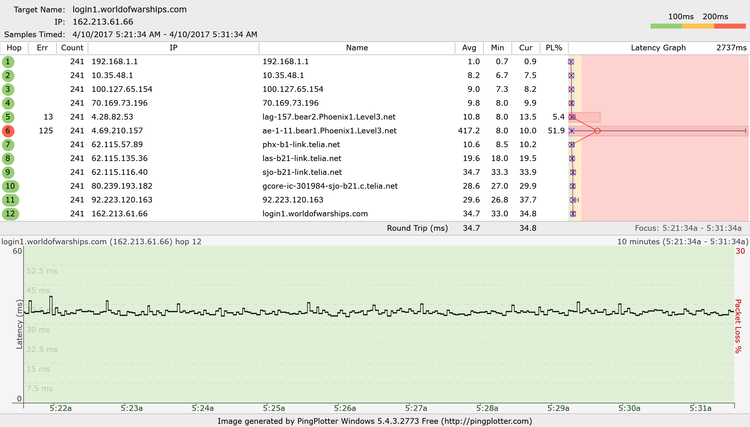The image size is (750, 427).
Task: Click the Packet Loss % axis label
Action: [739, 326]
